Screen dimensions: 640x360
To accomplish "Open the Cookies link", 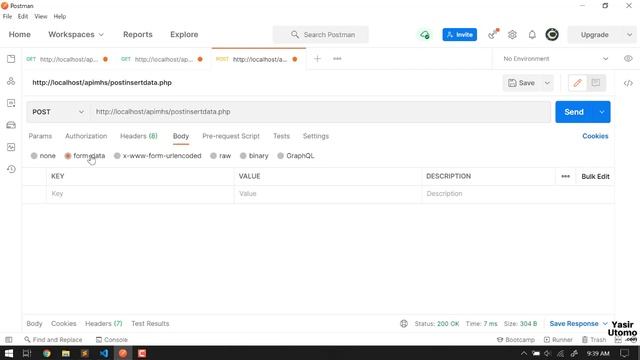I will coord(595,136).
